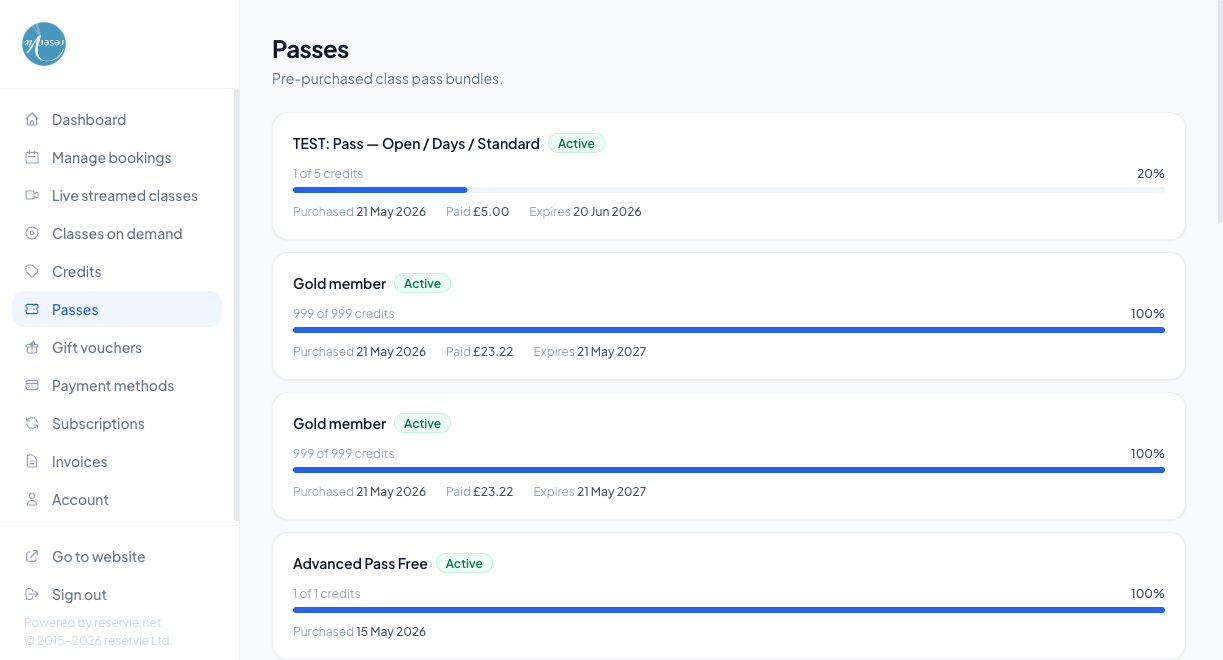
Task: Click the 'Passes' page heading
Action: tap(310, 49)
